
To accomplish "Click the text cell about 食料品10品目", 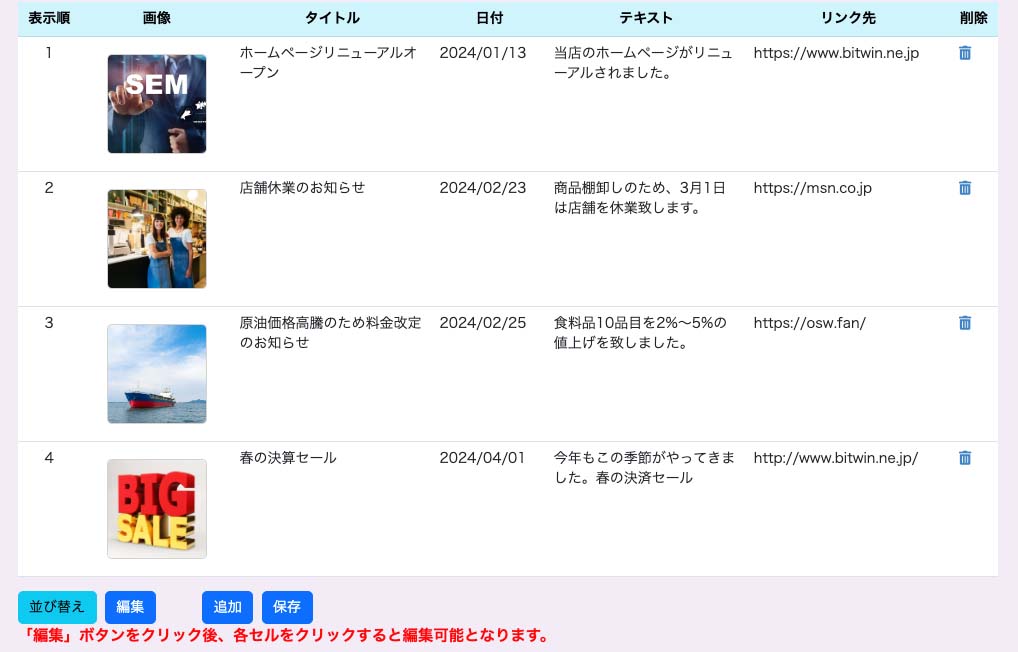I will click(x=640, y=333).
